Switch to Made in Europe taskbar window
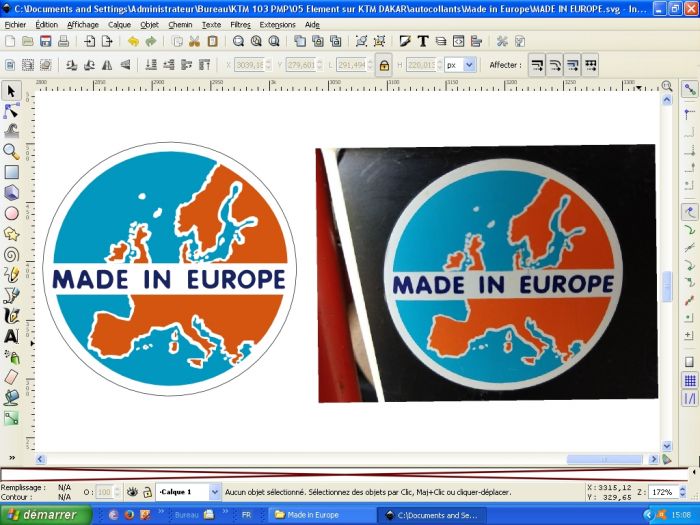 point(320,515)
